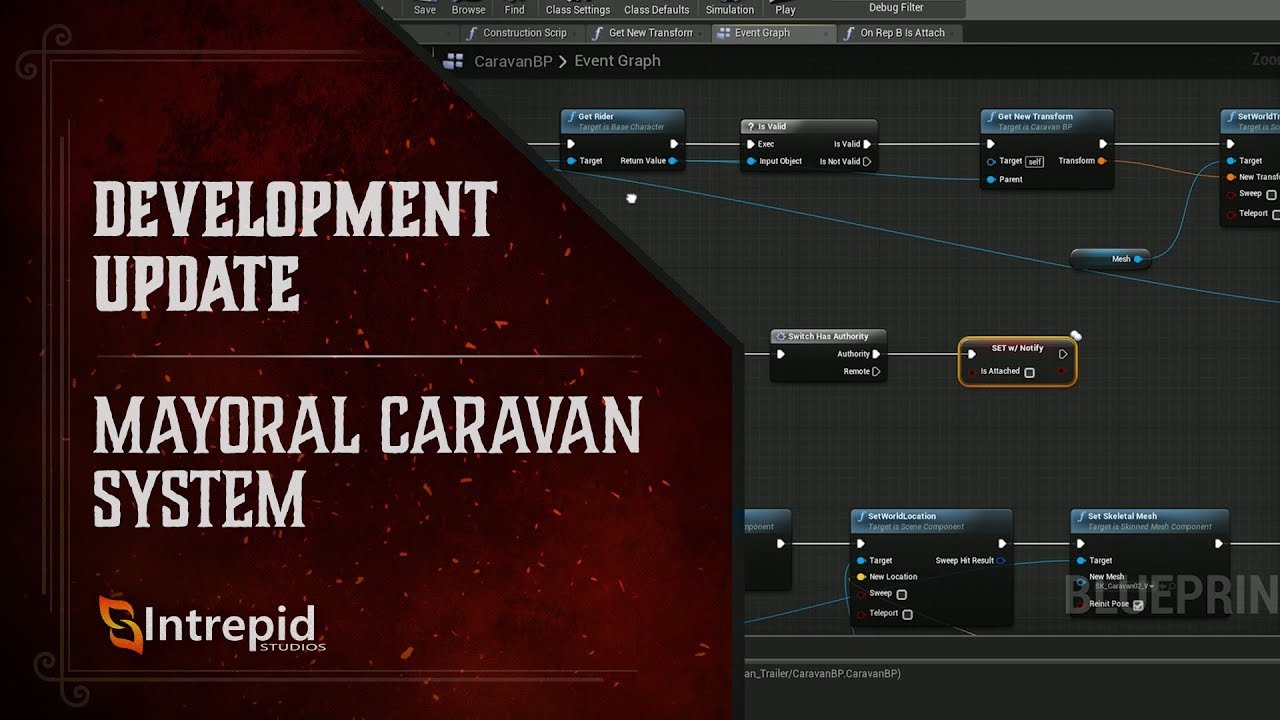The width and height of the screenshot is (1280, 720).
Task: Toggle Sweep checkbox on SetWorldLocation node
Action: 902,595
